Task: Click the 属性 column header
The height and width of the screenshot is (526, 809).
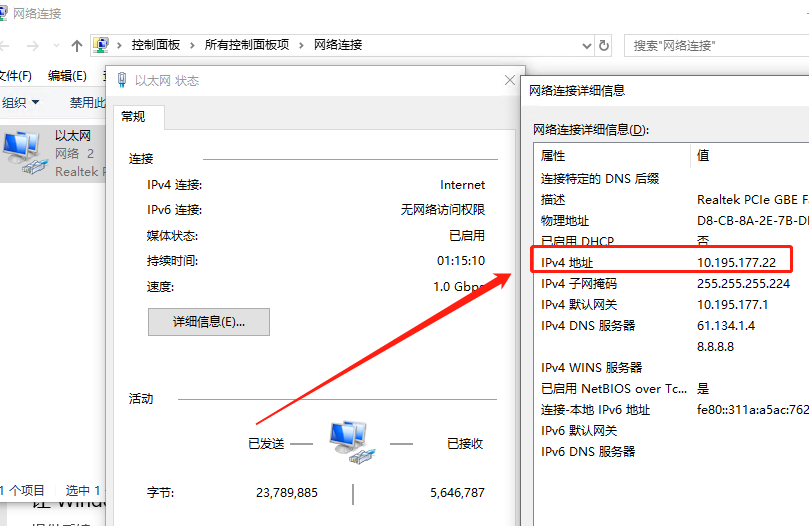Action: [x=612, y=155]
